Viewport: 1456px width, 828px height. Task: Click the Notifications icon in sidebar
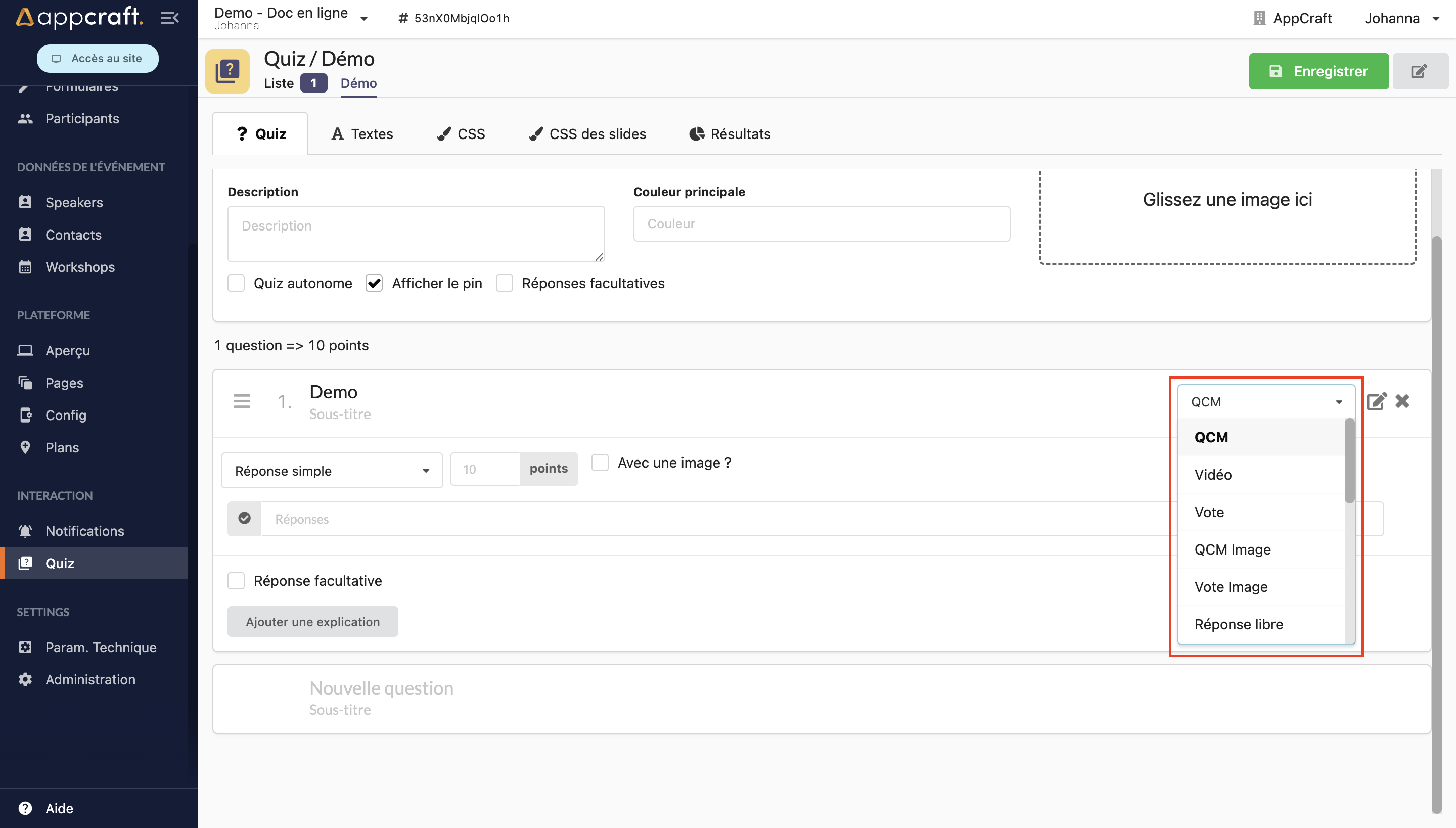point(25,530)
